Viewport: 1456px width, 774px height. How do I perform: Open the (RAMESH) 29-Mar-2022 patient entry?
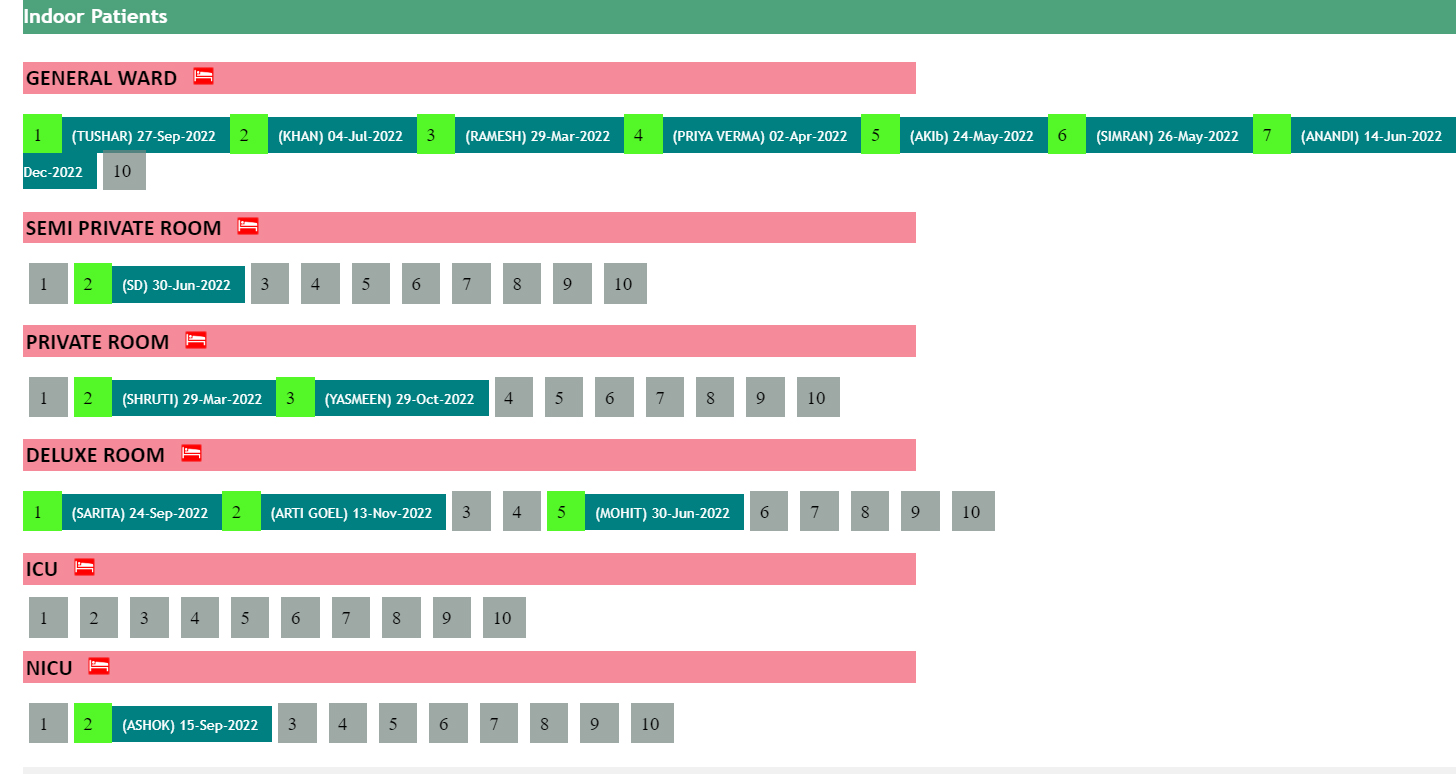[x=539, y=136]
